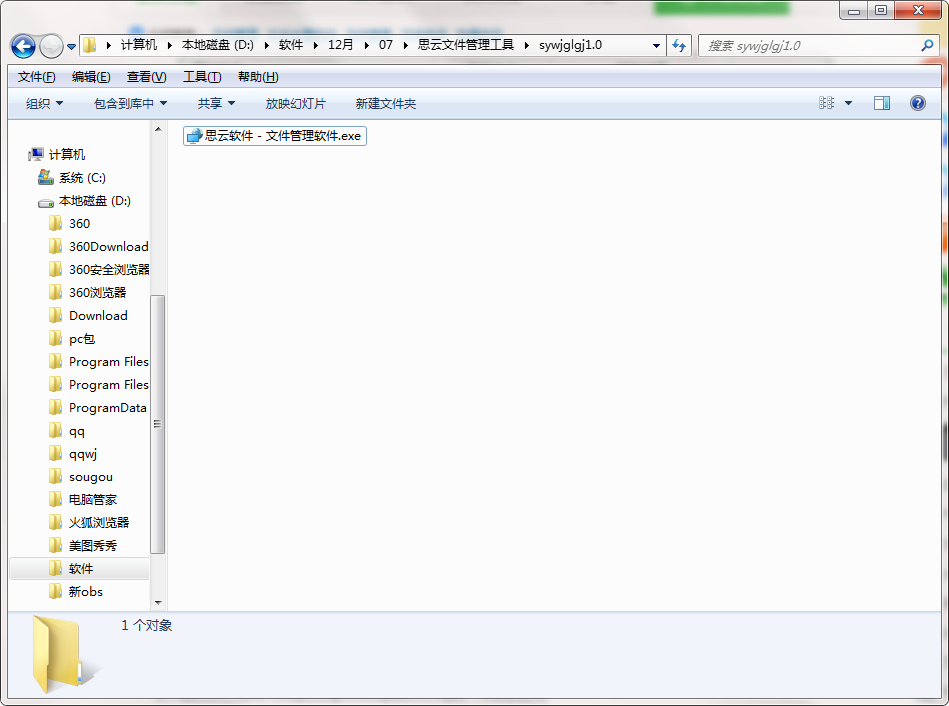Click the Back navigation arrow

pos(22,45)
